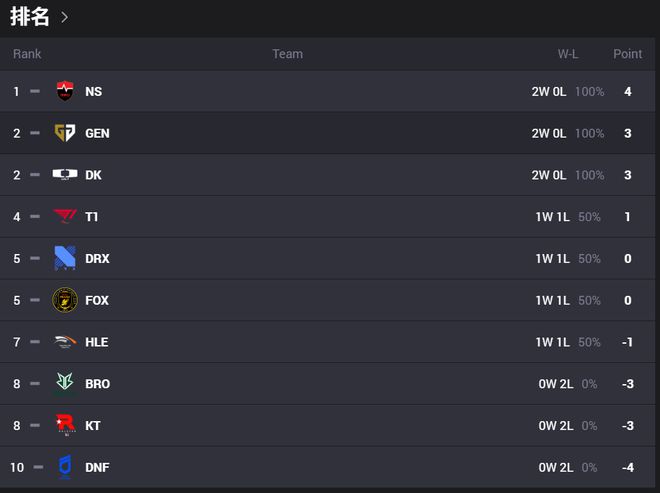Viewport: 660px width, 493px height.
Task: Open the T1 team name link
Action: (91, 217)
